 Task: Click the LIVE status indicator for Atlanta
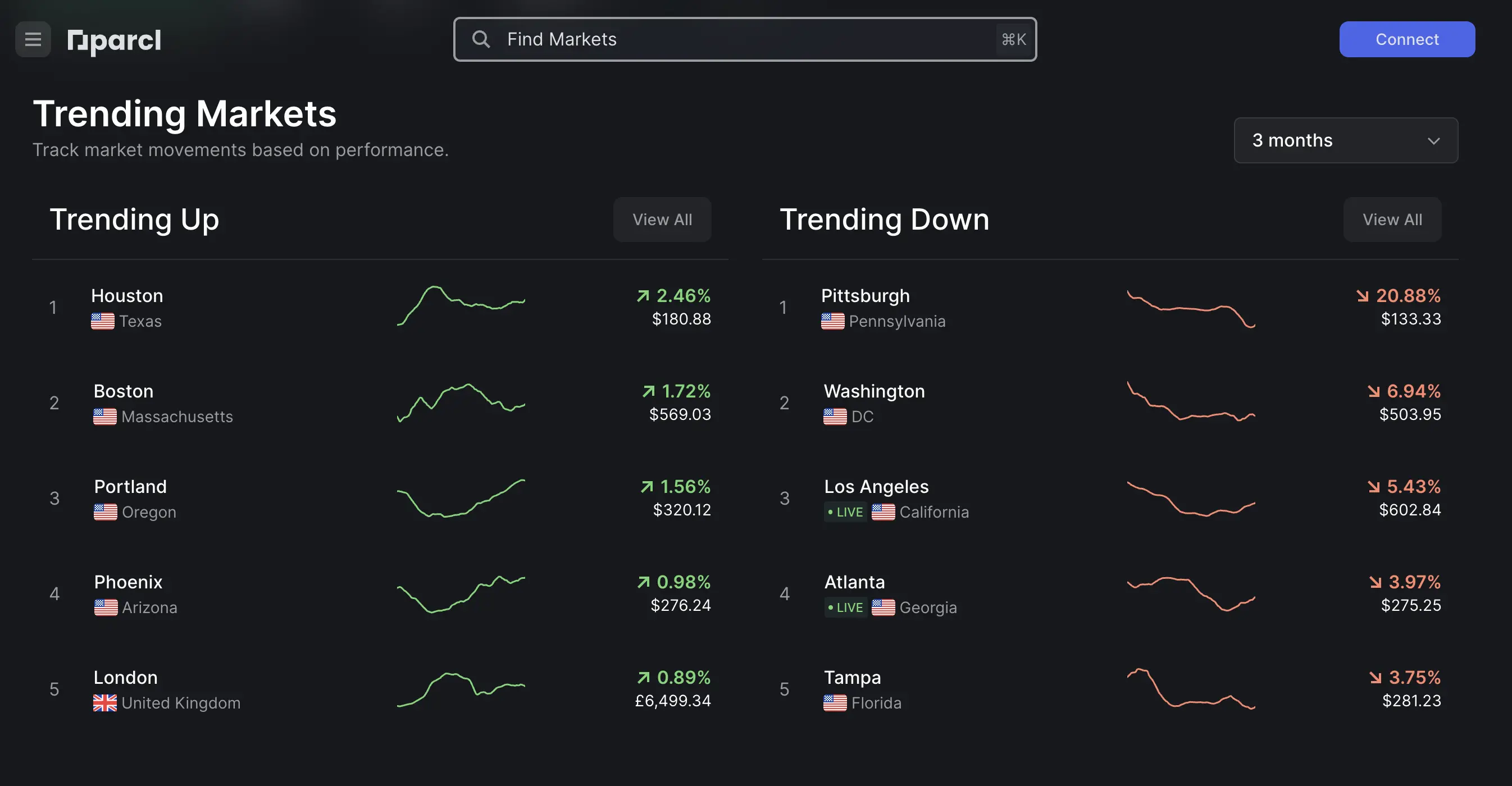[844, 608]
